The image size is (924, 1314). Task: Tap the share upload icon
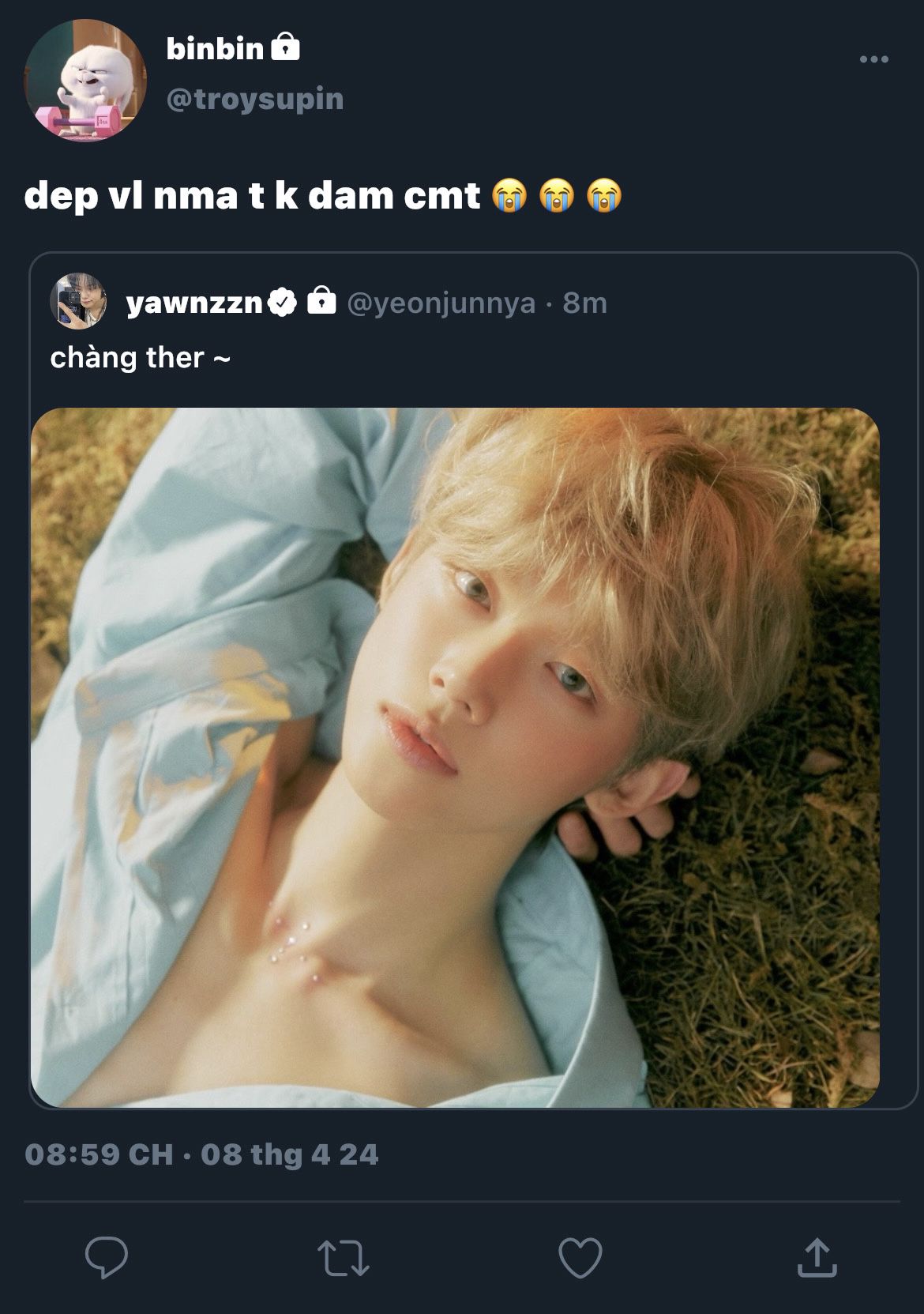(817, 1257)
